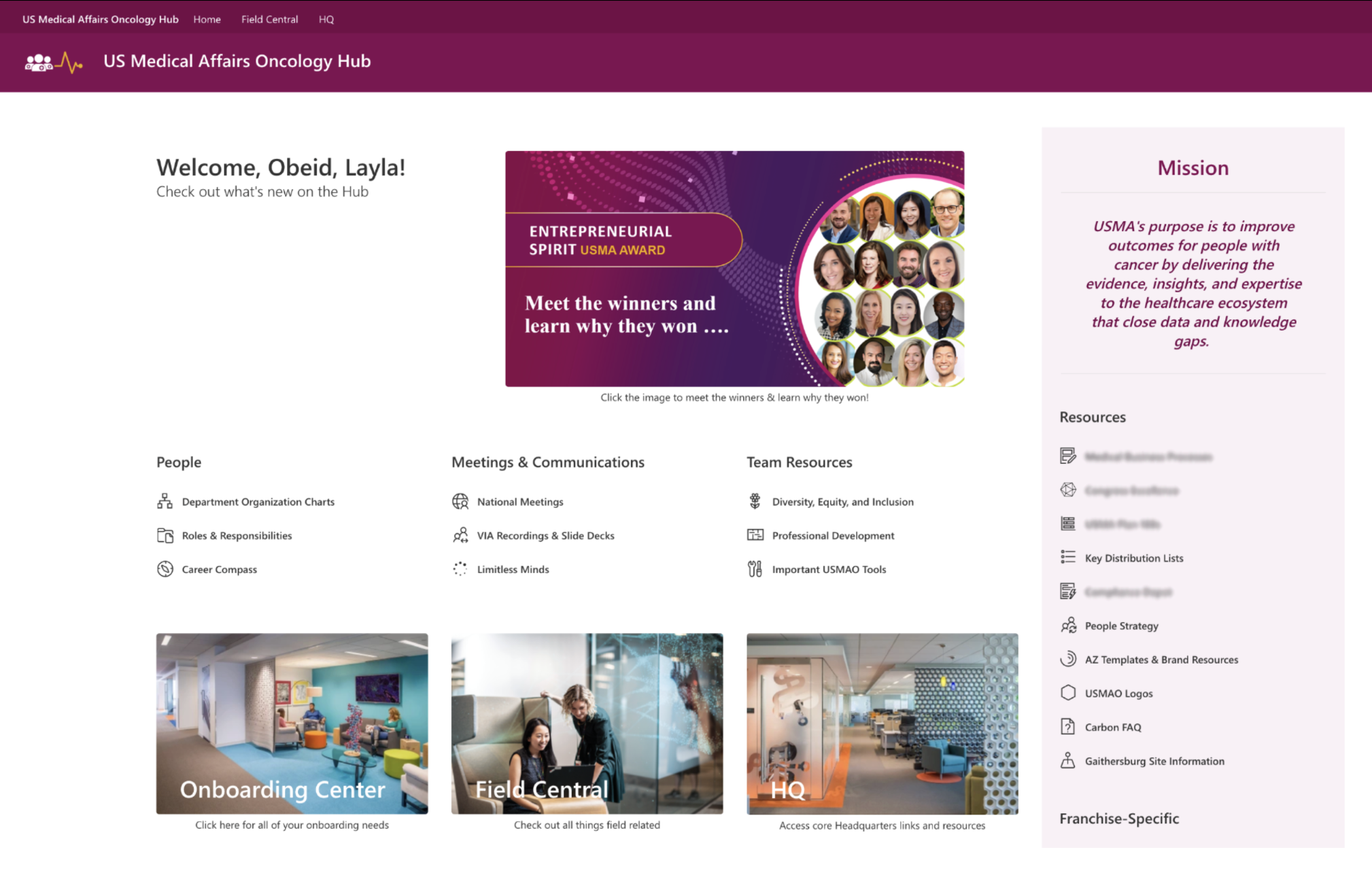
Task: Open VIA Recordings & Slide Decks link
Action: tap(545, 536)
